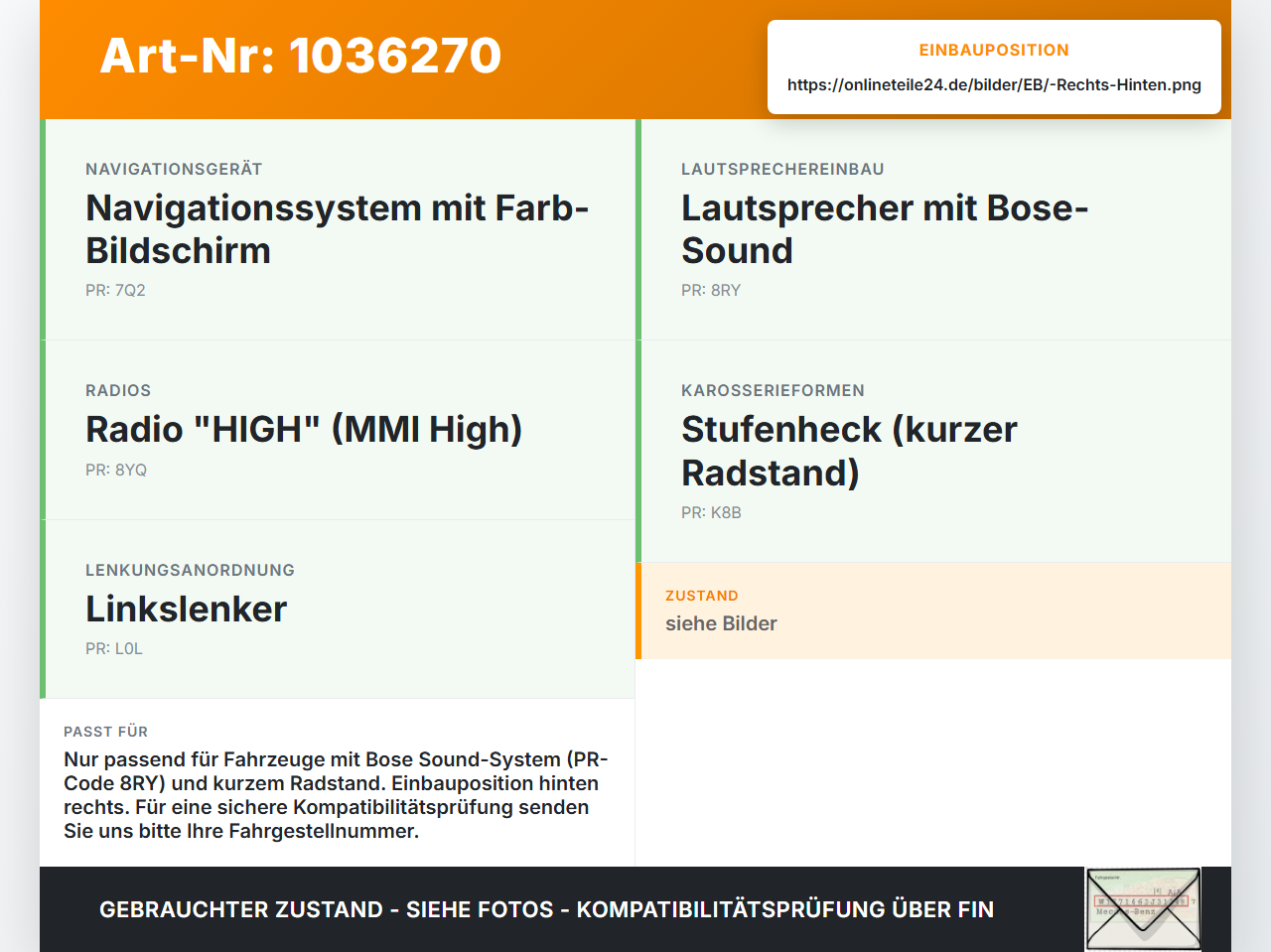Viewport: 1271px width, 952px height.
Task: Select the siehe Bilder value
Action: pos(721,623)
